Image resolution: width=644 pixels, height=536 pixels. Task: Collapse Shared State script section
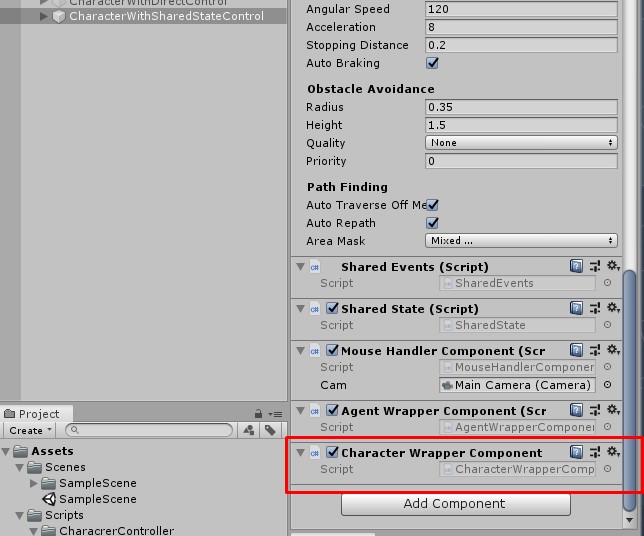pos(301,309)
